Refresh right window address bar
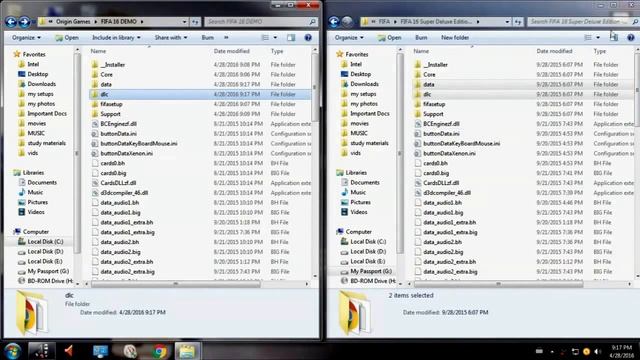This screenshot has height=360, width=640. pyautogui.click(x=518, y=22)
